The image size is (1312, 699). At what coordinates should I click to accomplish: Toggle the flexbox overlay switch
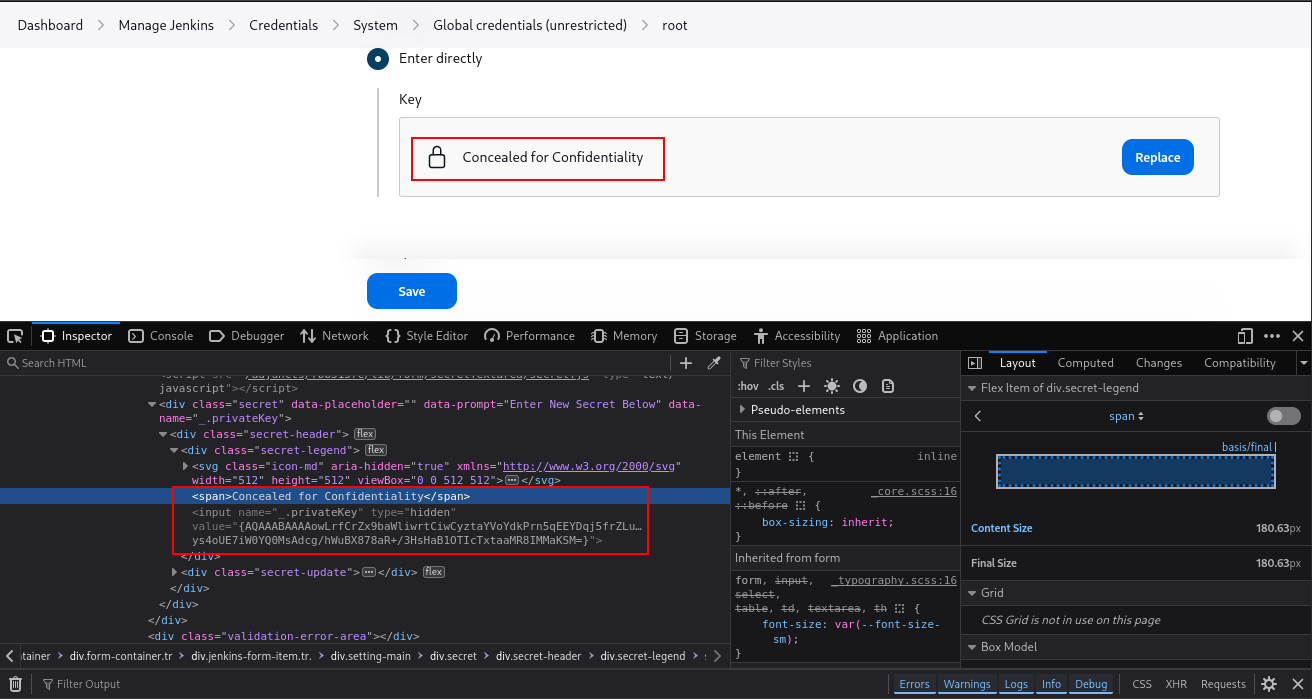pyautogui.click(x=1284, y=416)
